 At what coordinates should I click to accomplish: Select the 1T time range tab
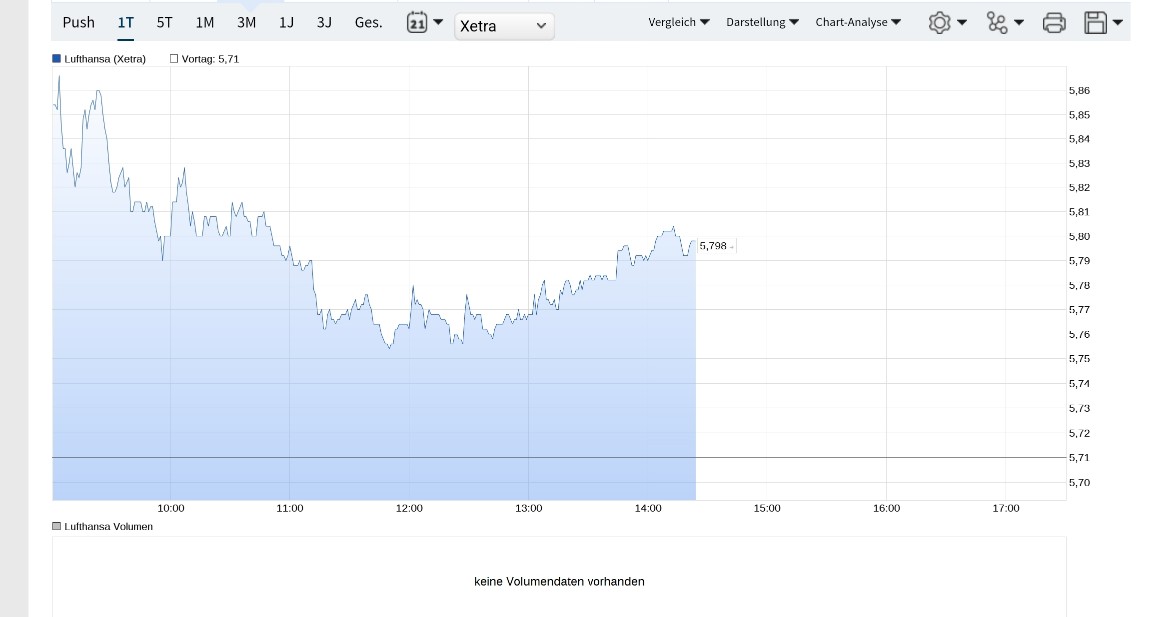pos(125,22)
